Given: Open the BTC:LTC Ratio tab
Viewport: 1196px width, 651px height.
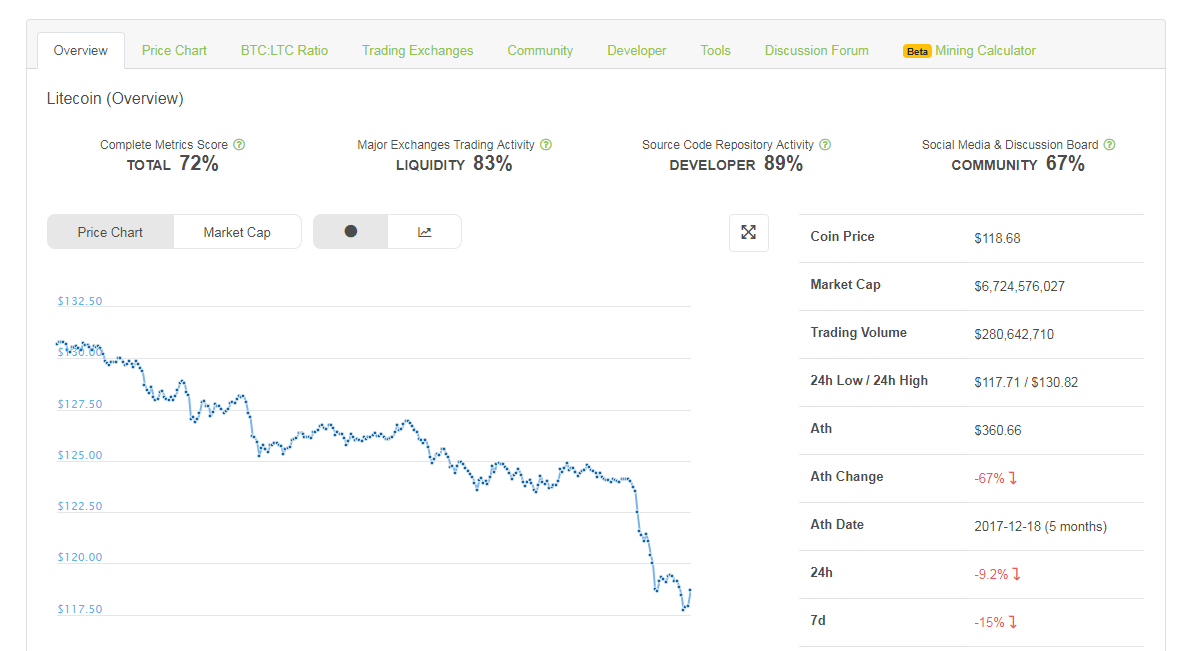Looking at the screenshot, I should 285,50.
